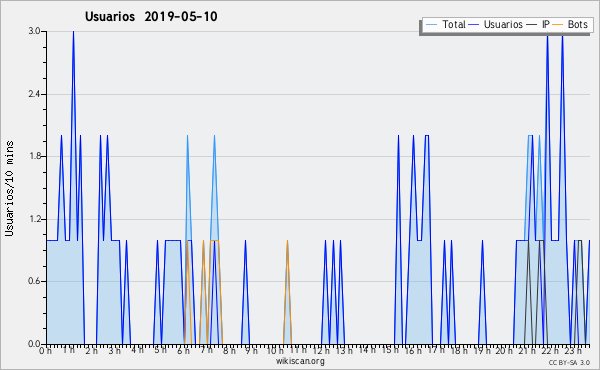Select the 'Usuarios' legend entry
Image resolution: width=600 pixels, height=370 pixels.
pos(503,25)
